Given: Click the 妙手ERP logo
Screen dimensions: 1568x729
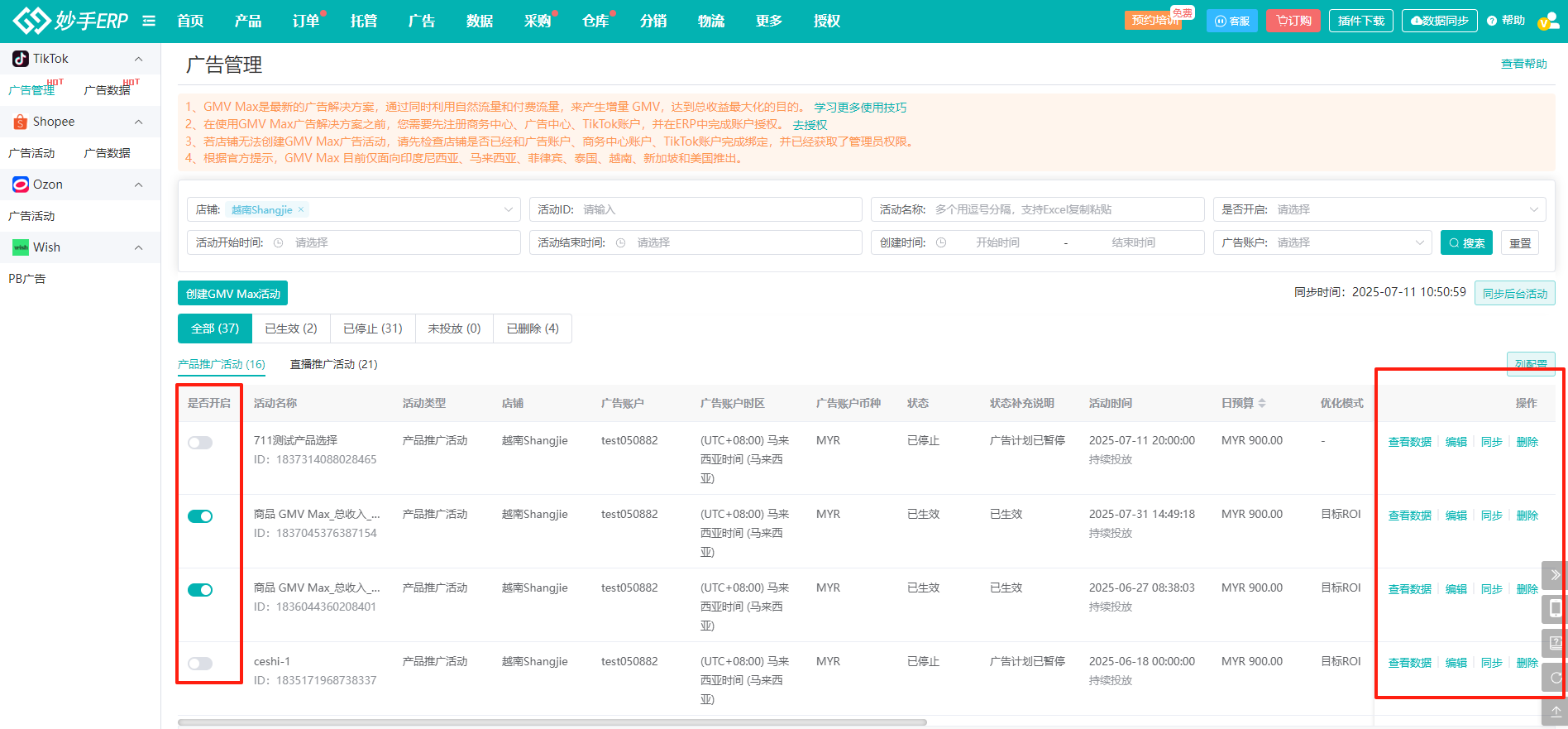Looking at the screenshot, I should click(70, 21).
